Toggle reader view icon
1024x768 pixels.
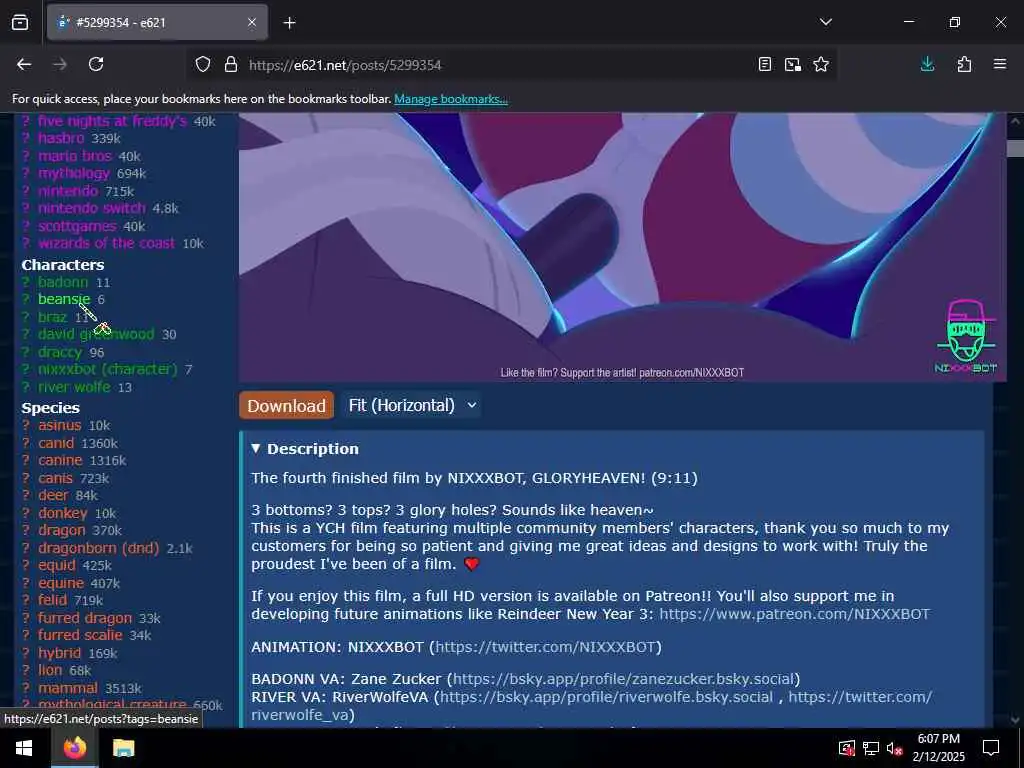coord(765,64)
